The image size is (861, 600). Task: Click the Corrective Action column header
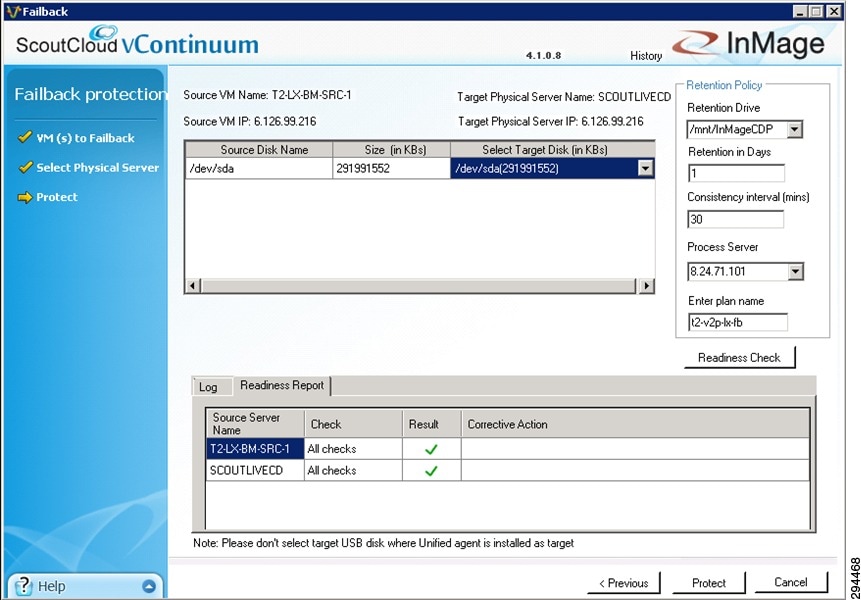coord(635,423)
